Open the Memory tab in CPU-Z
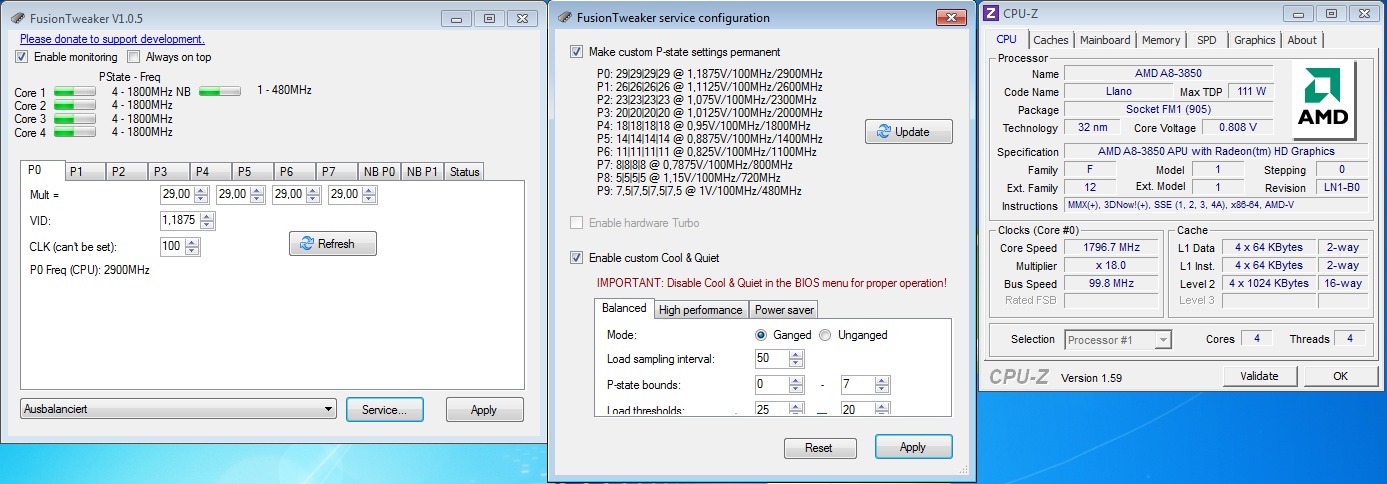 (x=1161, y=40)
